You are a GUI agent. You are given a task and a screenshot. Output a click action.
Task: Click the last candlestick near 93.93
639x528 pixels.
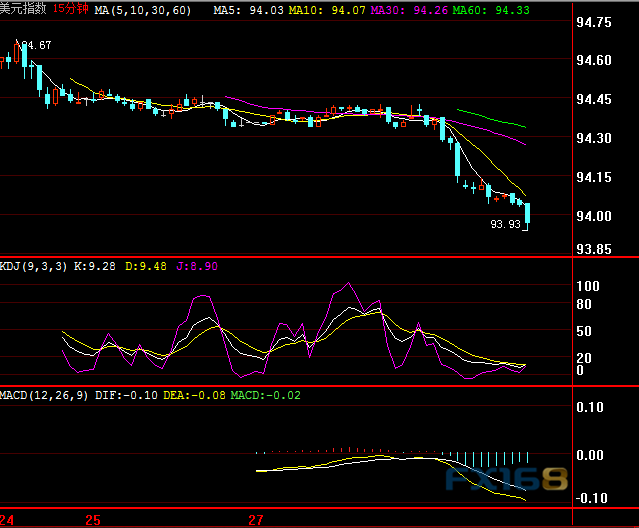click(527, 212)
